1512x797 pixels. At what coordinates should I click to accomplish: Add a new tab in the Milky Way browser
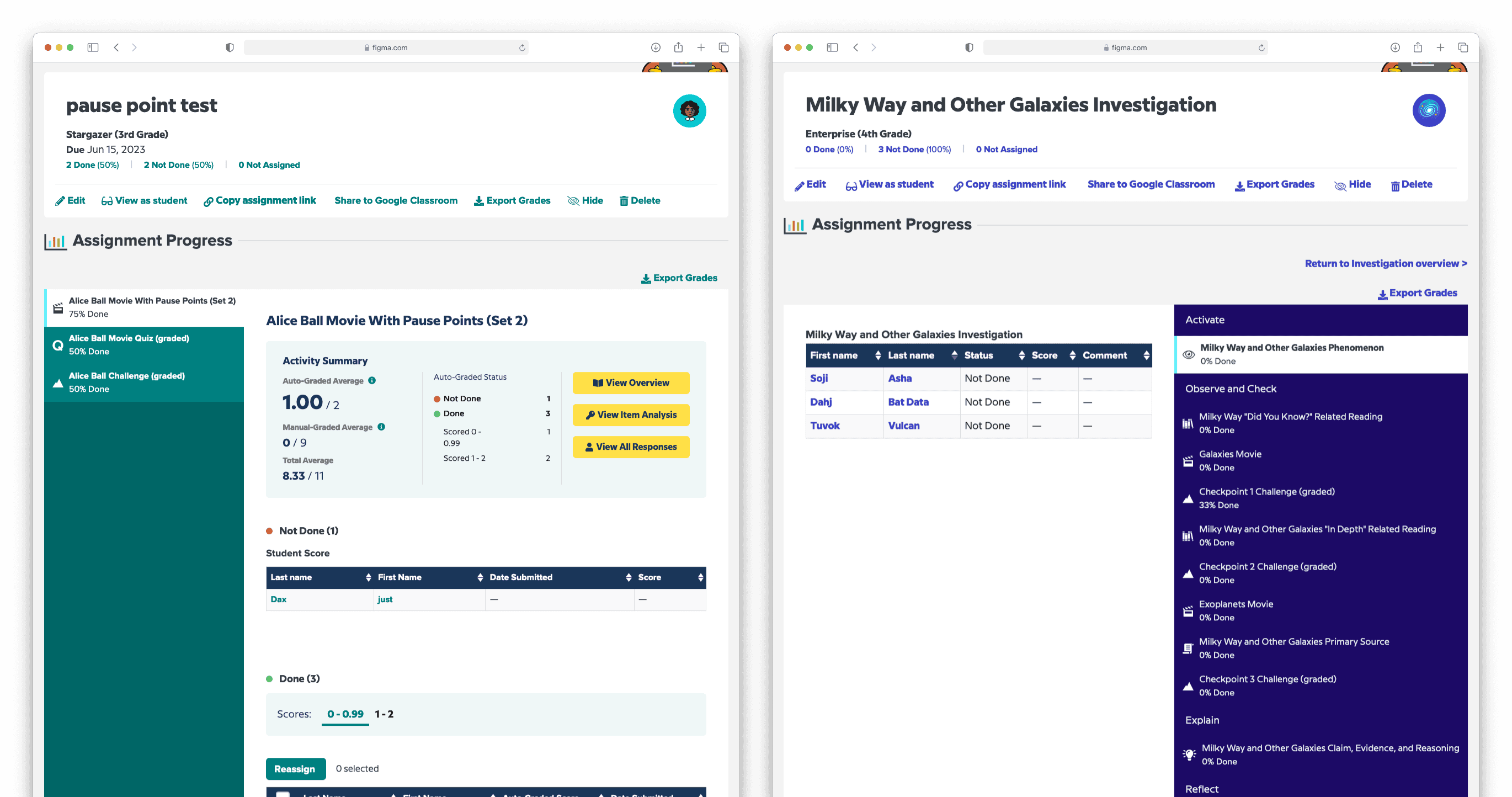point(1440,47)
